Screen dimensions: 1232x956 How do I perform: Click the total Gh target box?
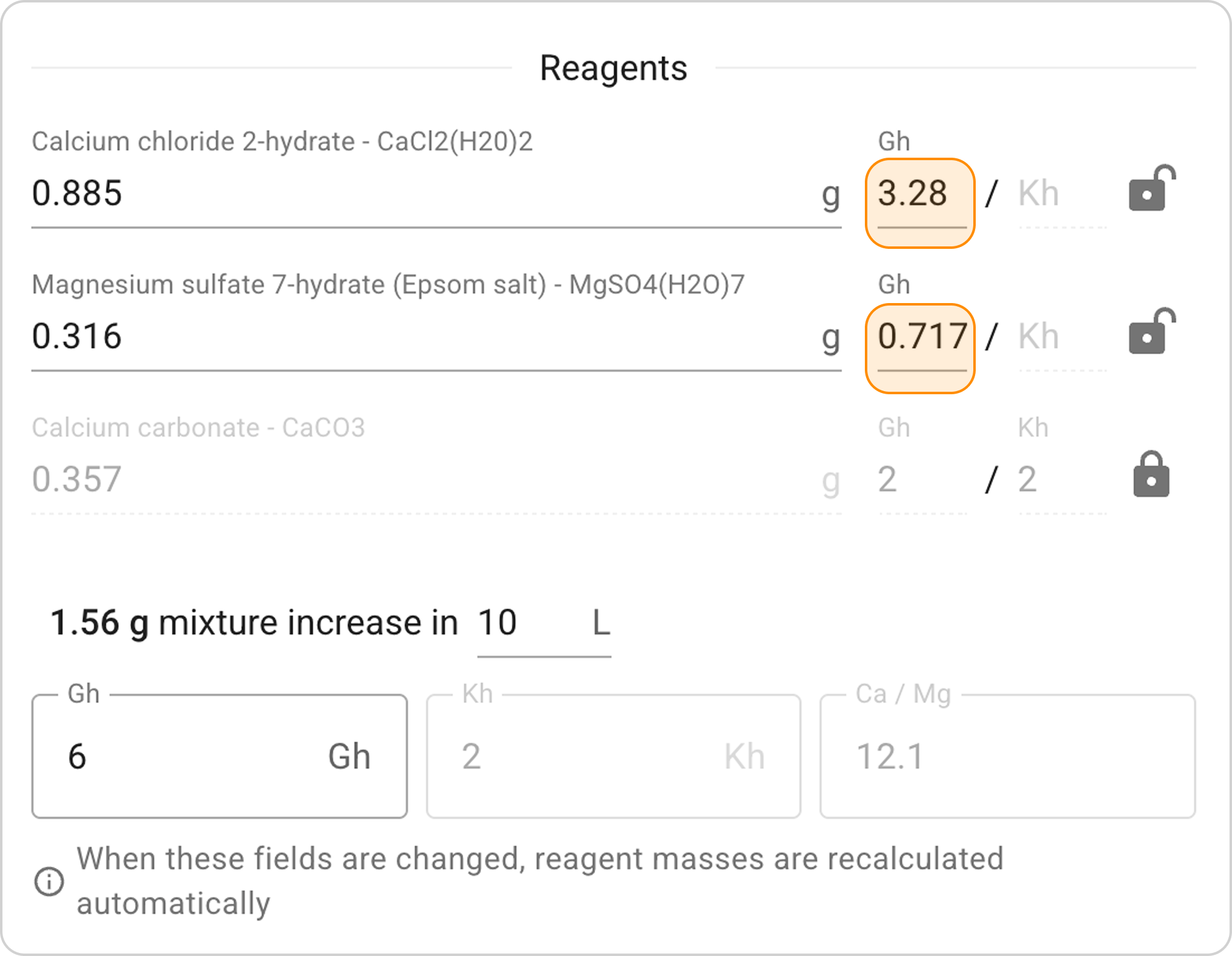[219, 756]
